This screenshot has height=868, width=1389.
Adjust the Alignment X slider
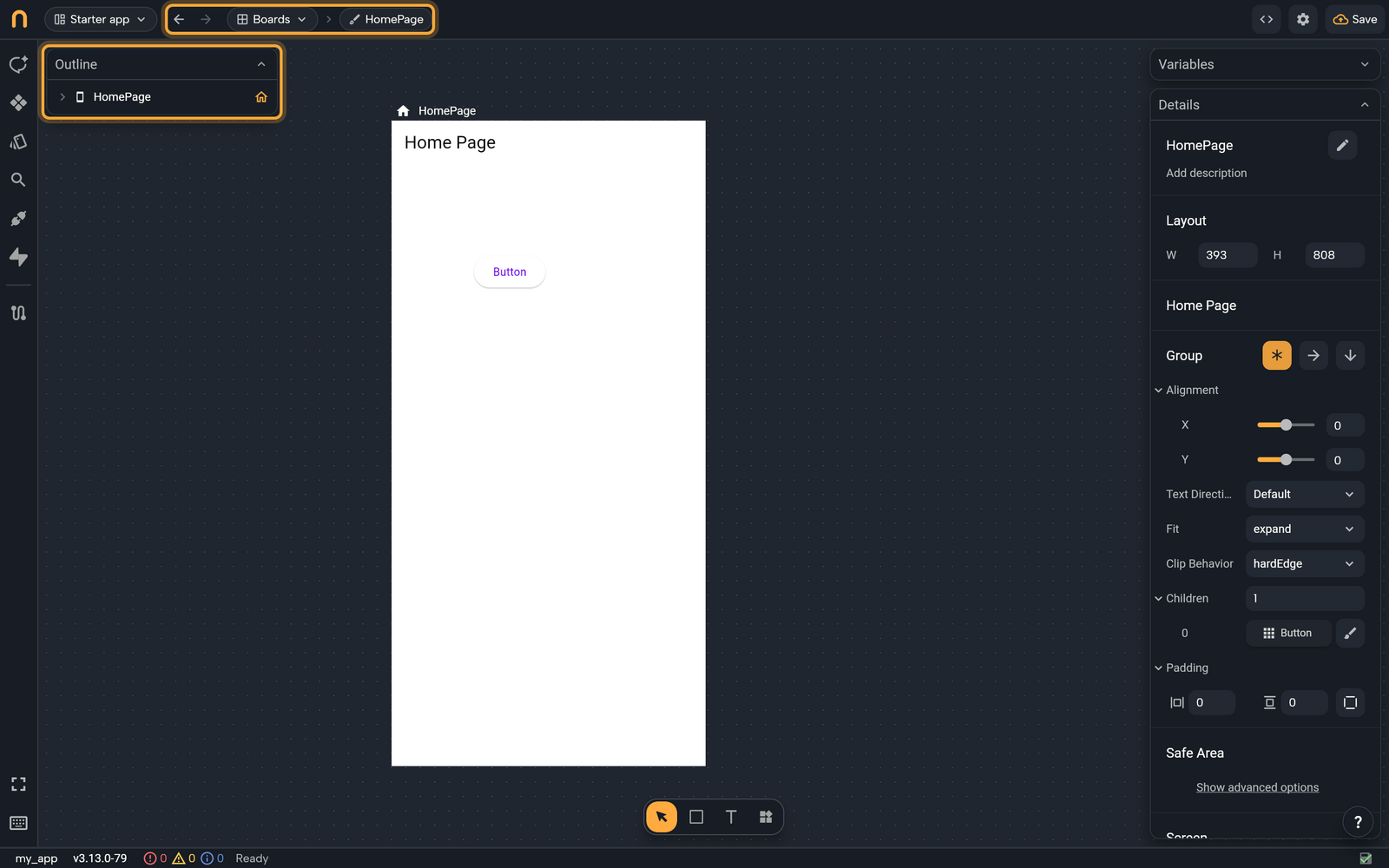tap(1286, 424)
